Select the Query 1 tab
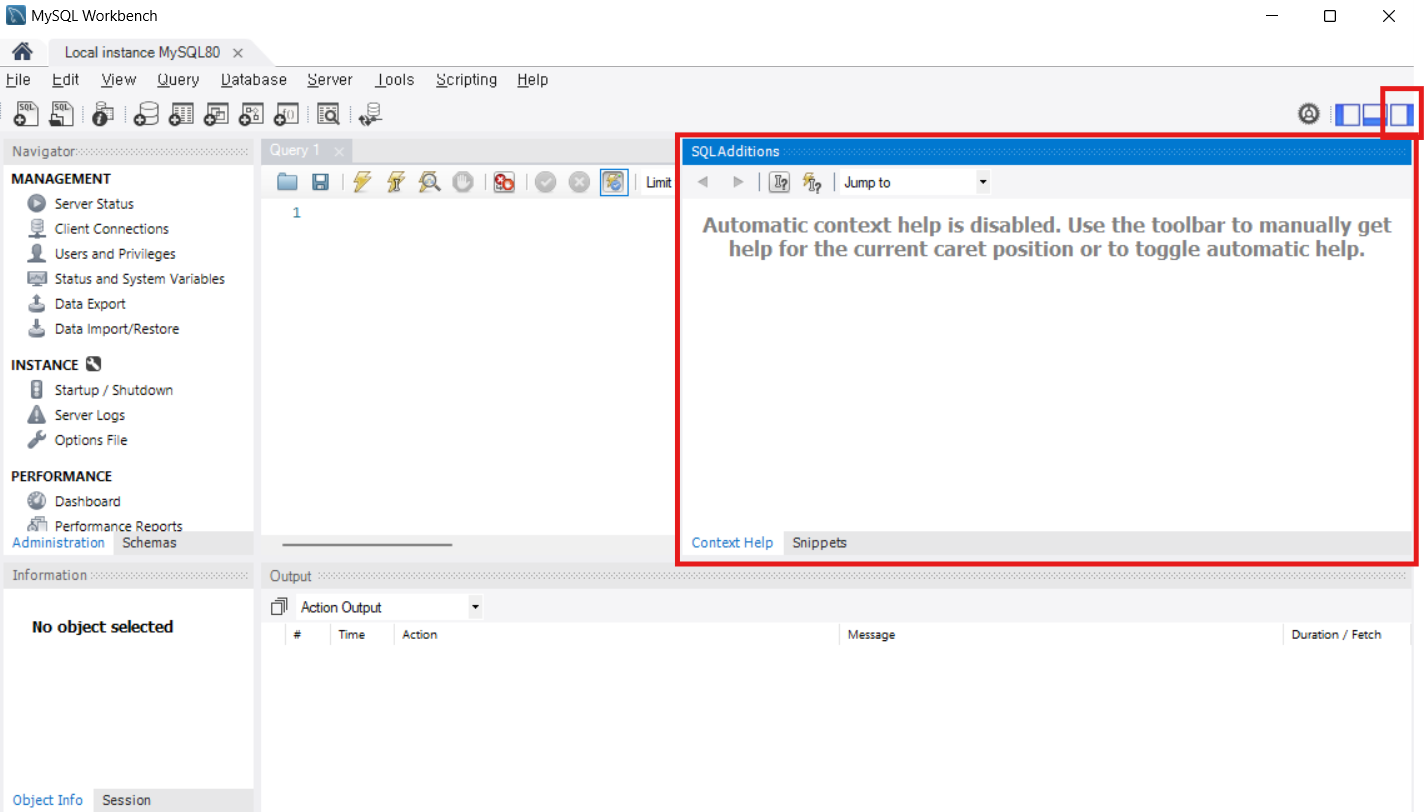 (295, 150)
